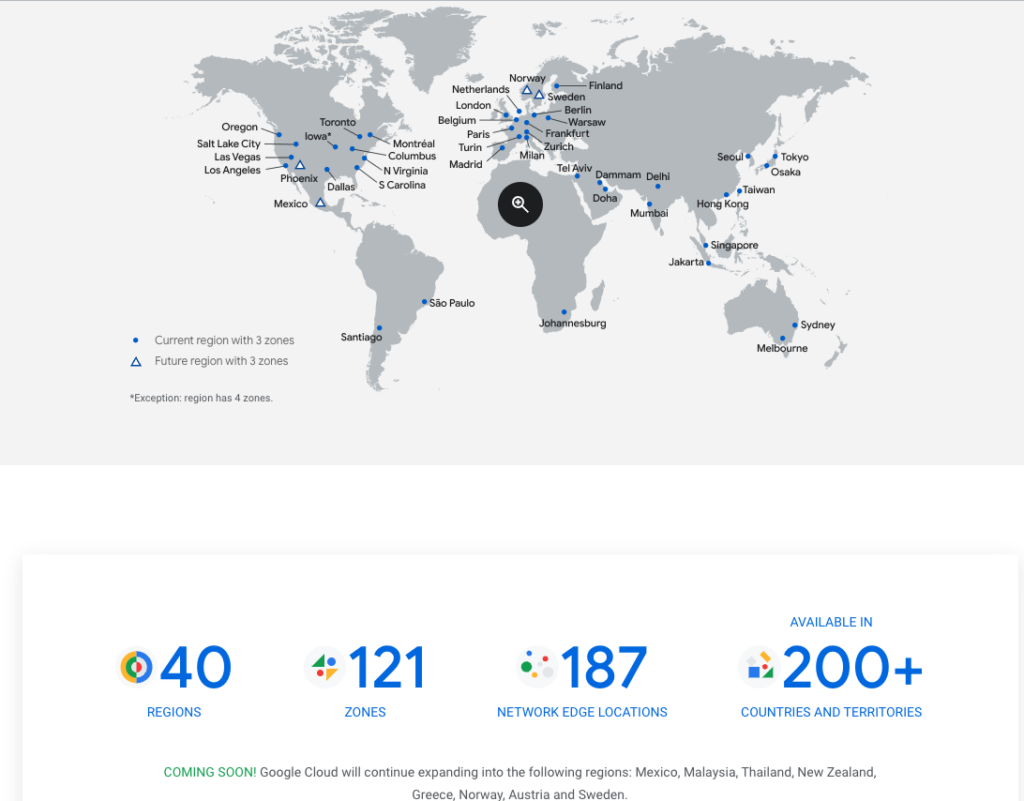Click the NETWORK EDGE LOCATIONS label
Screen dimensions: 1024x801
[582, 712]
